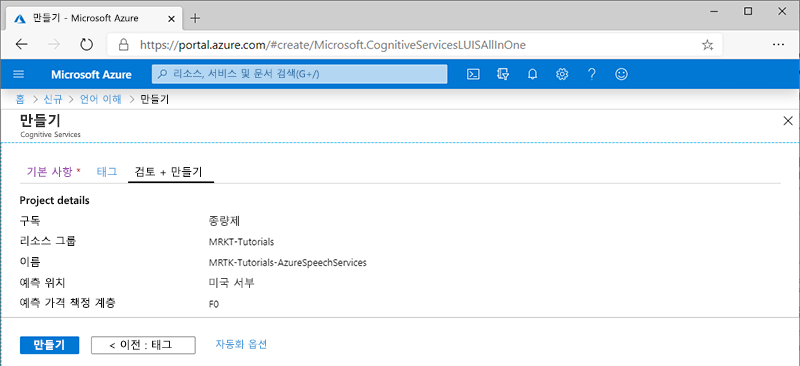The width and height of the screenshot is (800, 366).
Task: Go to 신규 in the breadcrumb
Action: pyautogui.click(x=53, y=99)
